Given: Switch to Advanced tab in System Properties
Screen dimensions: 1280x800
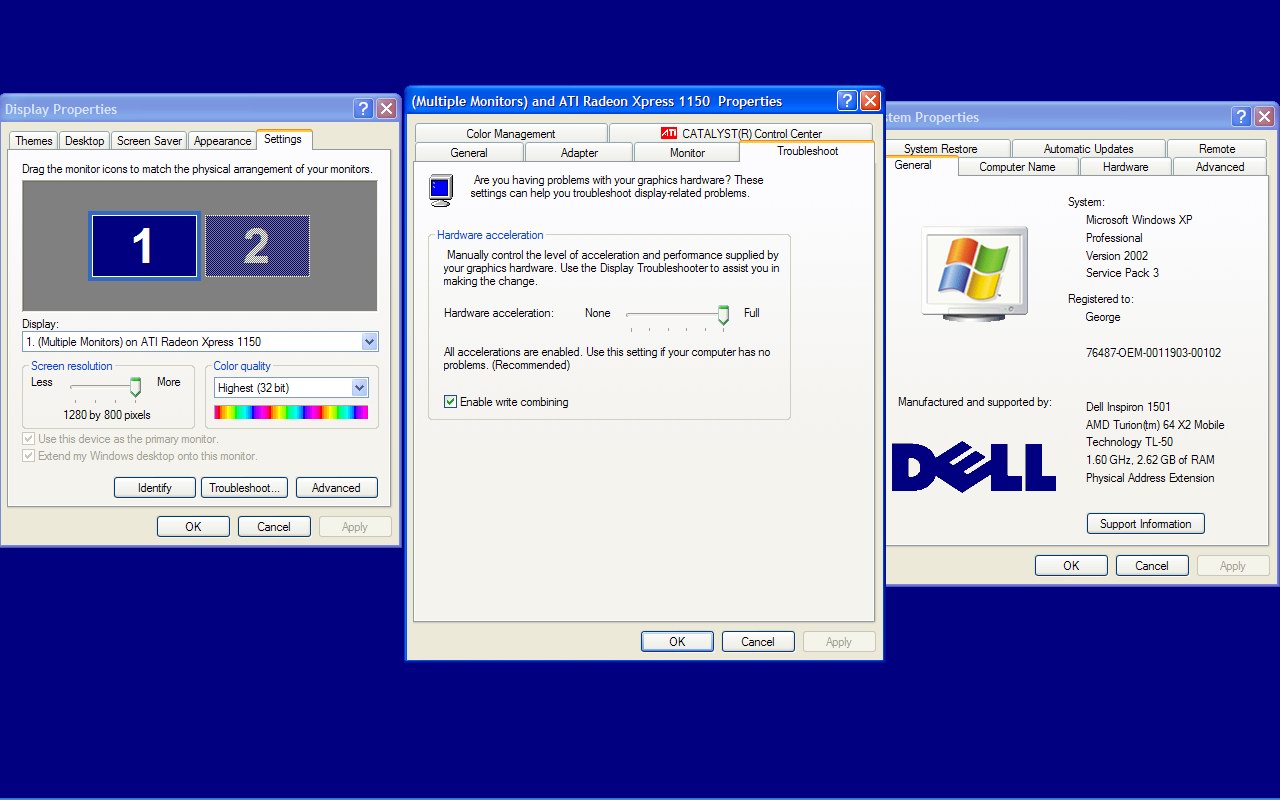Looking at the screenshot, I should [x=1220, y=167].
